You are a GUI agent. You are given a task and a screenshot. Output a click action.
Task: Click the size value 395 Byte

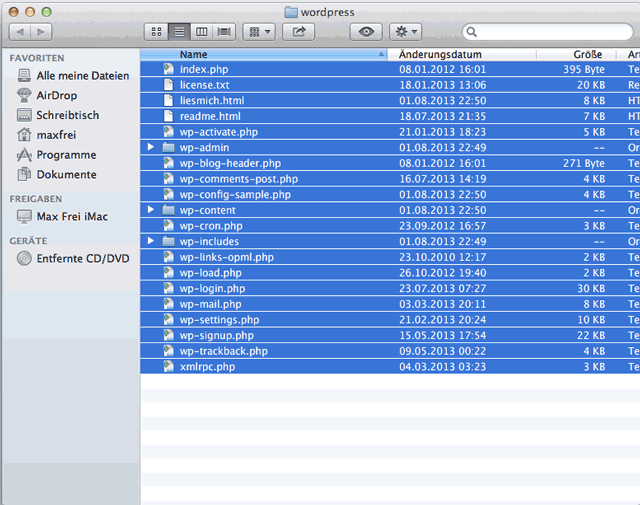(x=584, y=69)
